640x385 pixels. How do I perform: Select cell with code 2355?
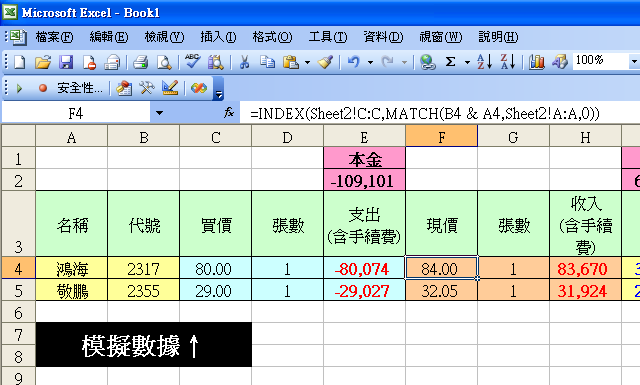143,290
